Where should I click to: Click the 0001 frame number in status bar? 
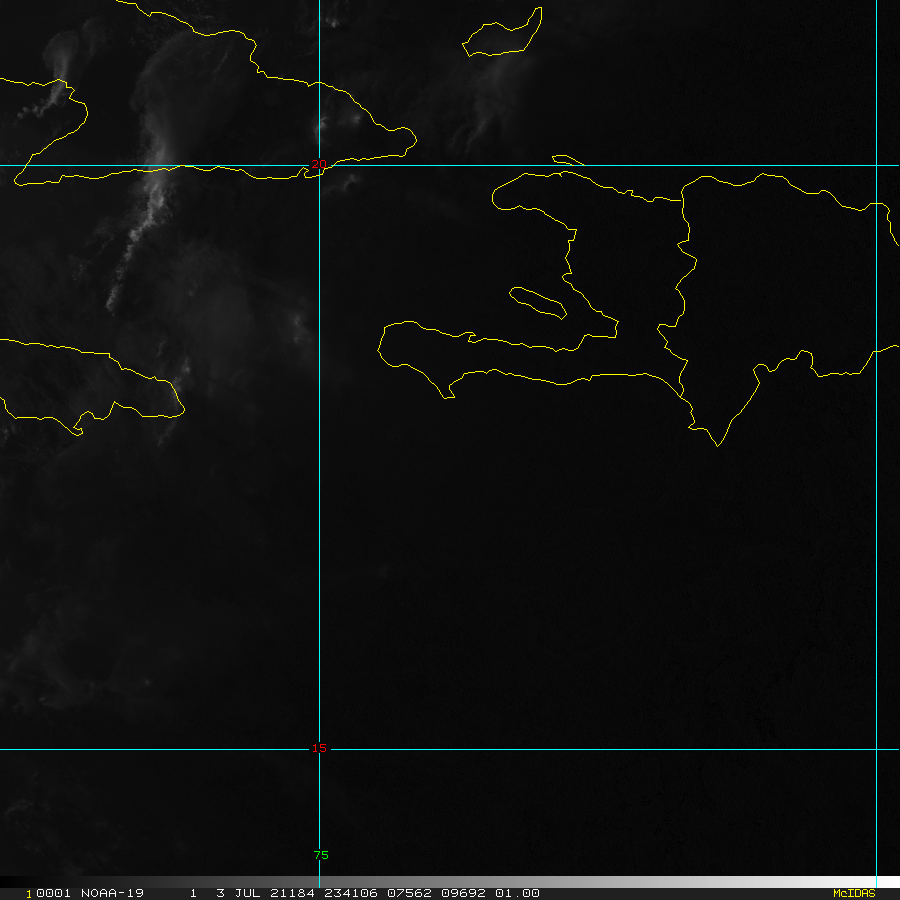(42, 893)
